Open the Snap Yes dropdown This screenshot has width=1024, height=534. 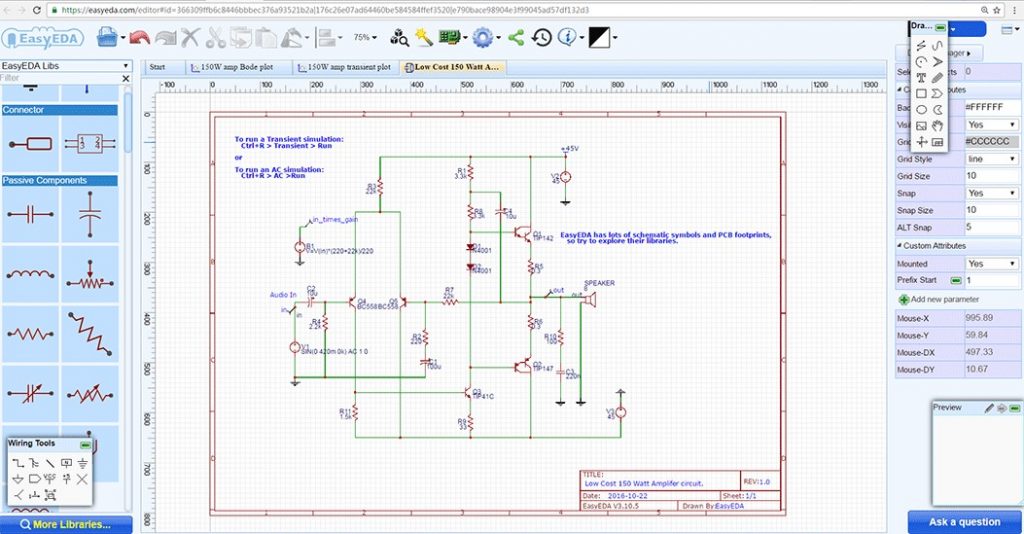point(991,193)
